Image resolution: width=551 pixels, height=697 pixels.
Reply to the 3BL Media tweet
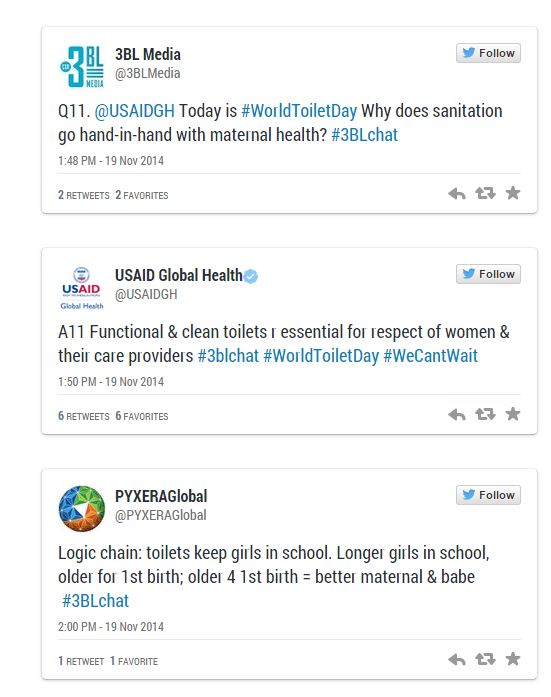457,193
